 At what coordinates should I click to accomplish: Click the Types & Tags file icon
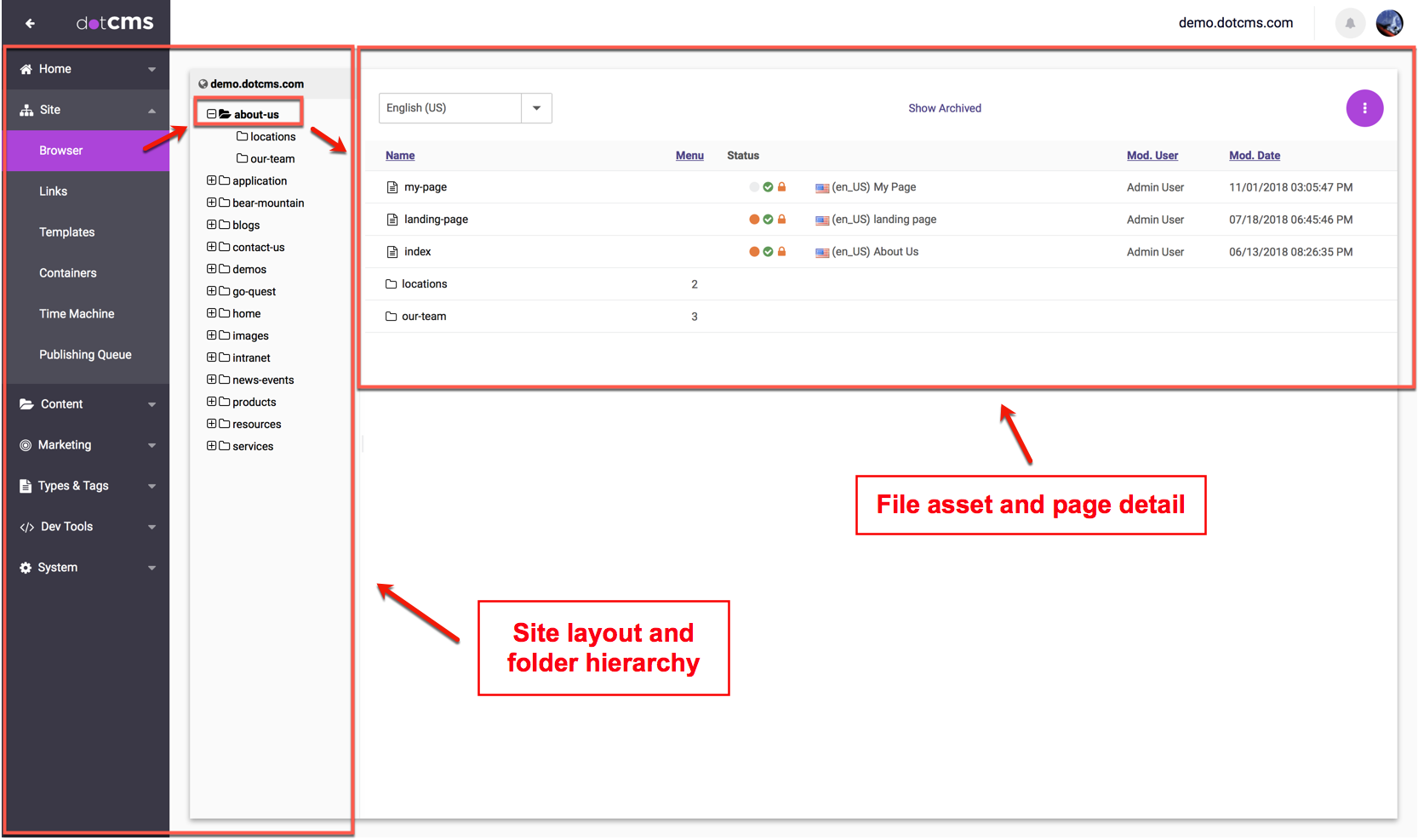tap(26, 486)
